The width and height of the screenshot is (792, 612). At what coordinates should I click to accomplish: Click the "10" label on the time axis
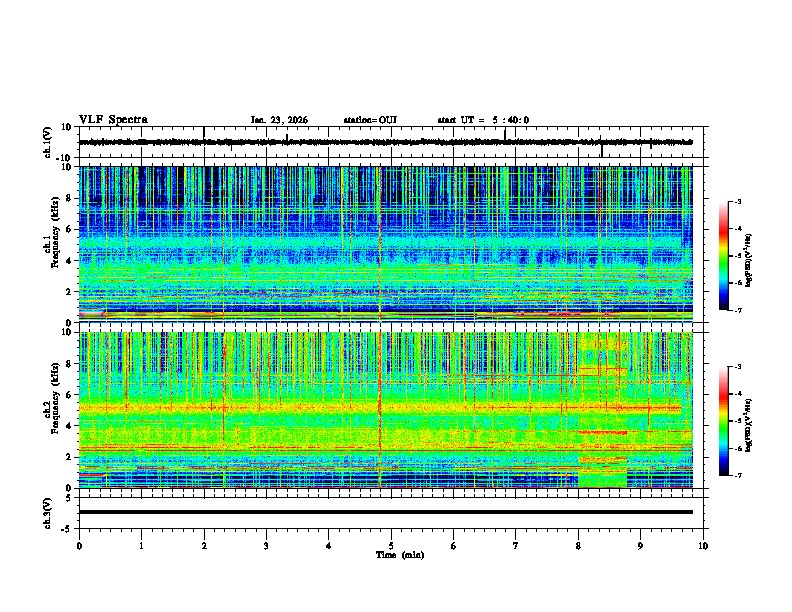click(x=703, y=546)
